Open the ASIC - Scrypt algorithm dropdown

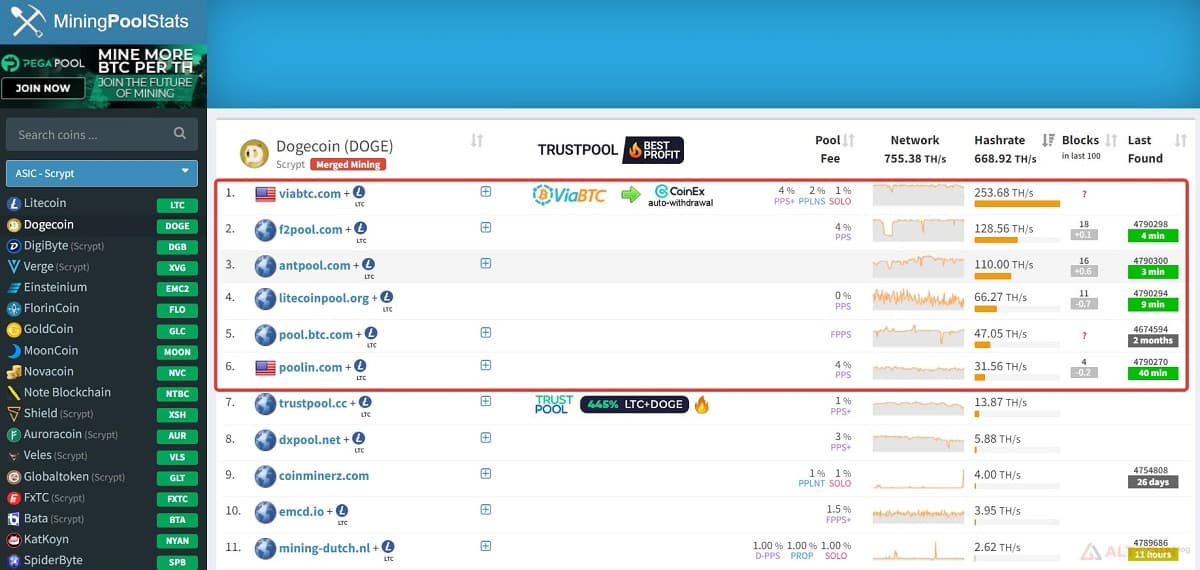[101, 173]
